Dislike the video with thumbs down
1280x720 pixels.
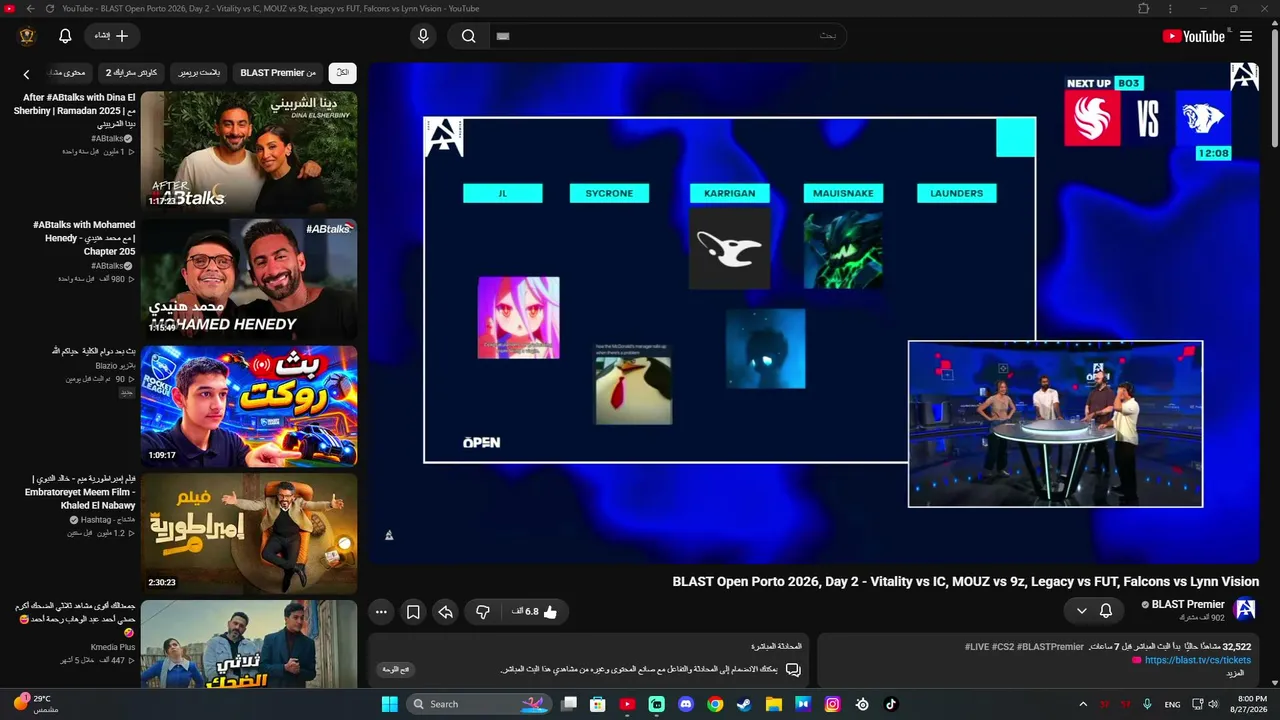[483, 612]
